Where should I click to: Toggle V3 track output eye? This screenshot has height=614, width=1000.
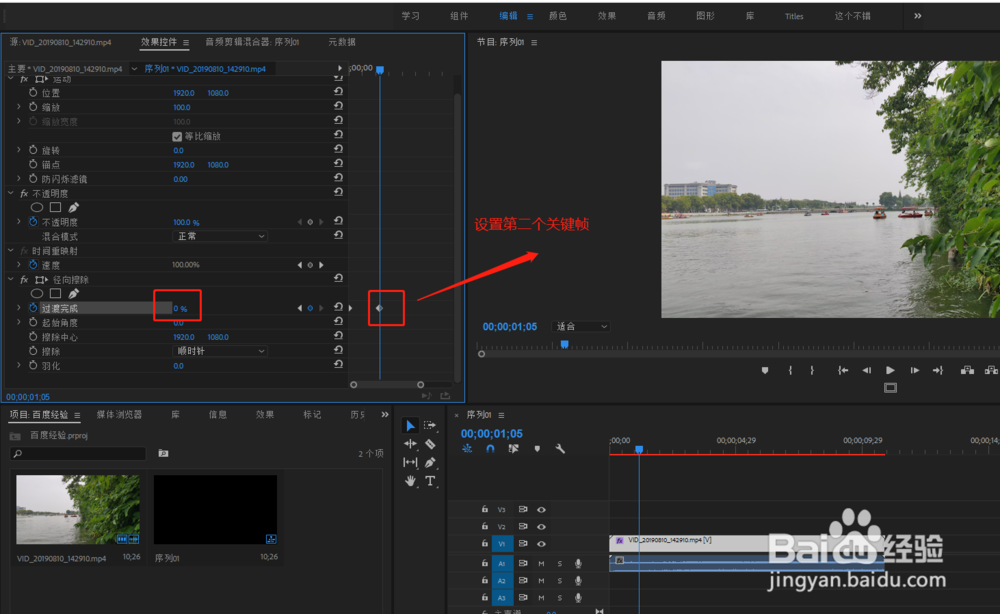click(x=541, y=509)
